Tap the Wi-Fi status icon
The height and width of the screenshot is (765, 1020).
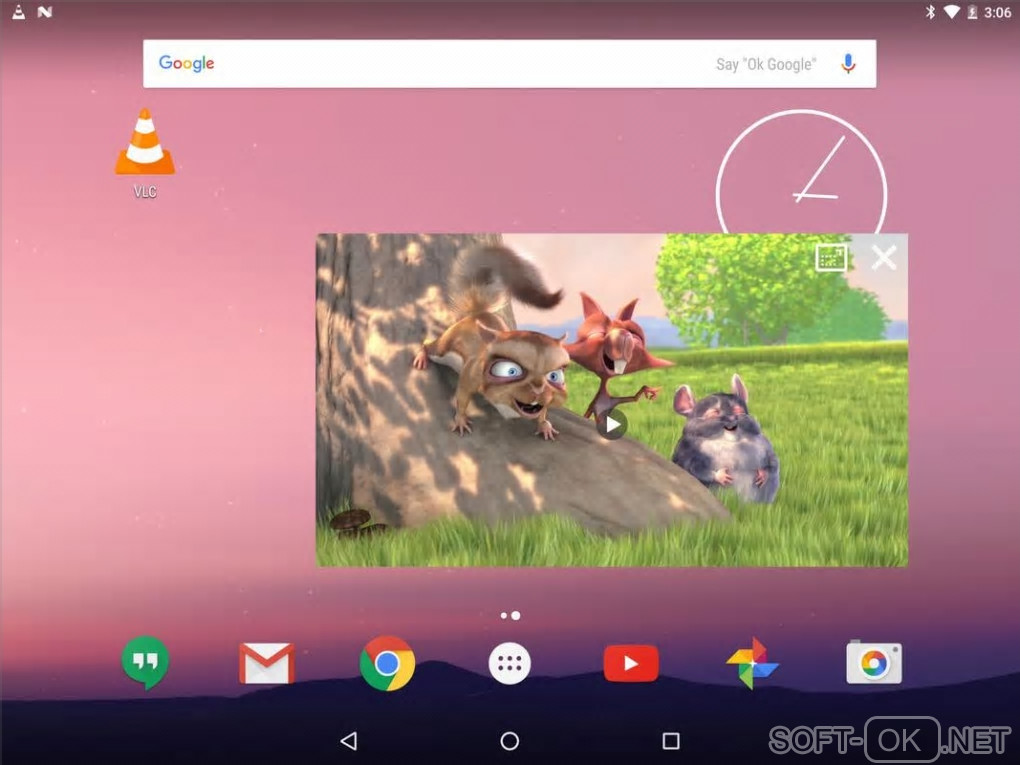951,12
